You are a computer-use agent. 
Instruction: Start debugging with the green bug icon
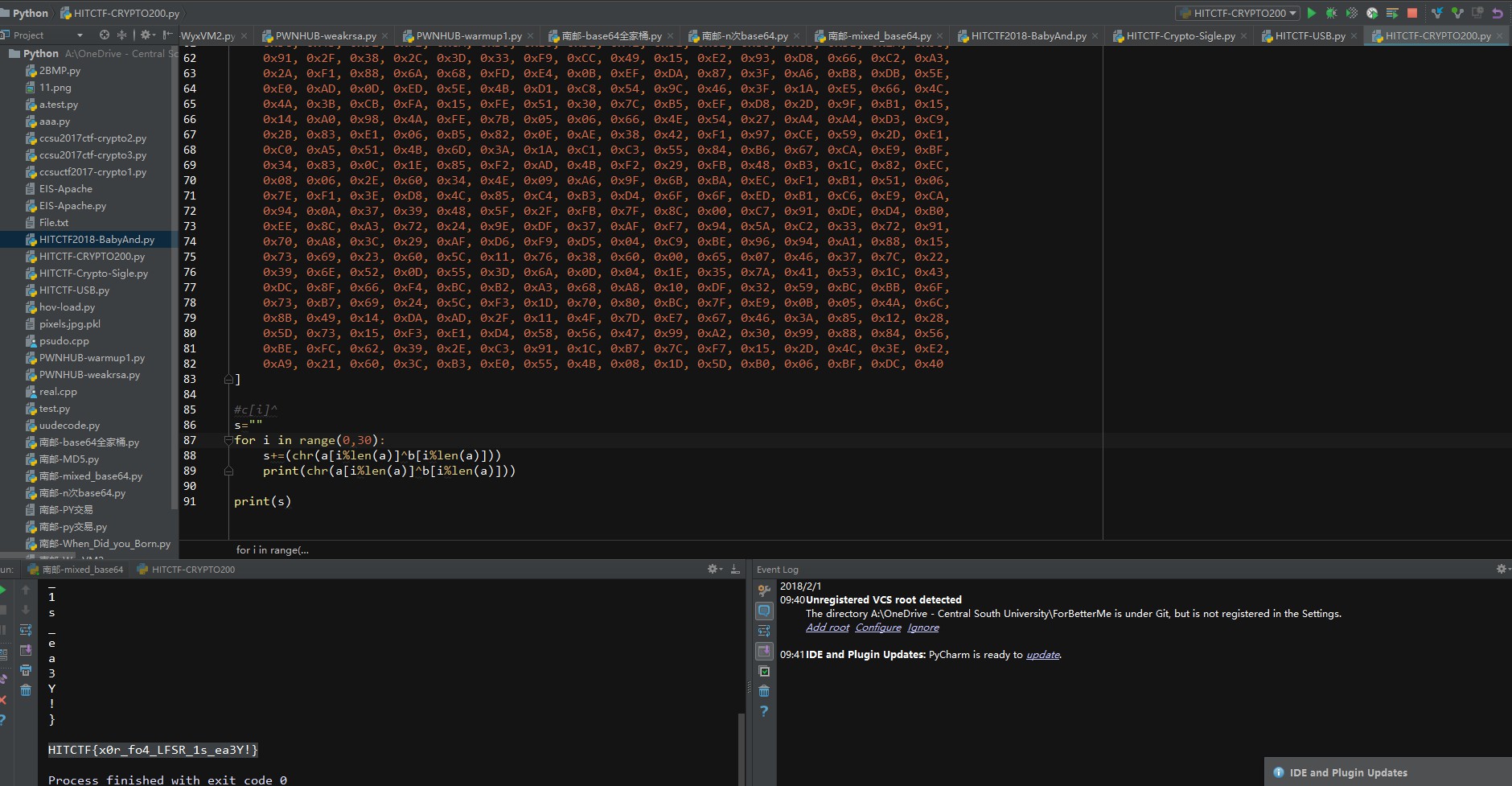[x=1332, y=13]
